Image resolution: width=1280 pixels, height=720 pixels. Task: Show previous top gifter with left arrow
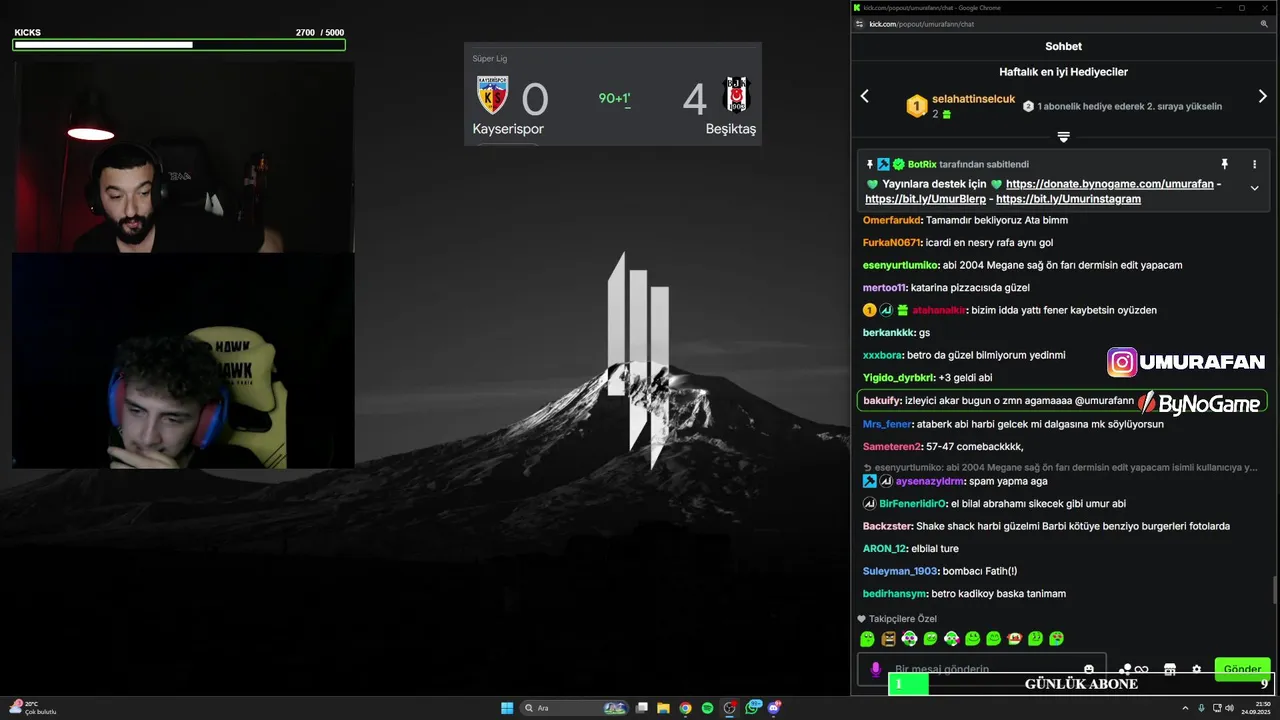pyautogui.click(x=865, y=96)
